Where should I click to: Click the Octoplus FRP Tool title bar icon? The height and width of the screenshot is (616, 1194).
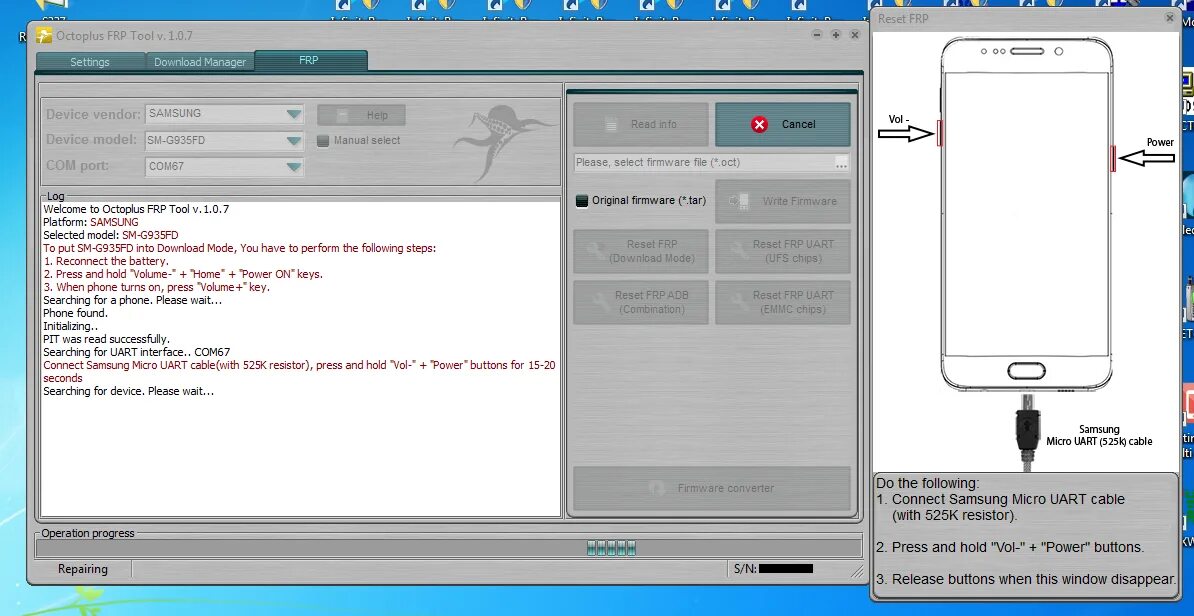pyautogui.click(x=44, y=35)
